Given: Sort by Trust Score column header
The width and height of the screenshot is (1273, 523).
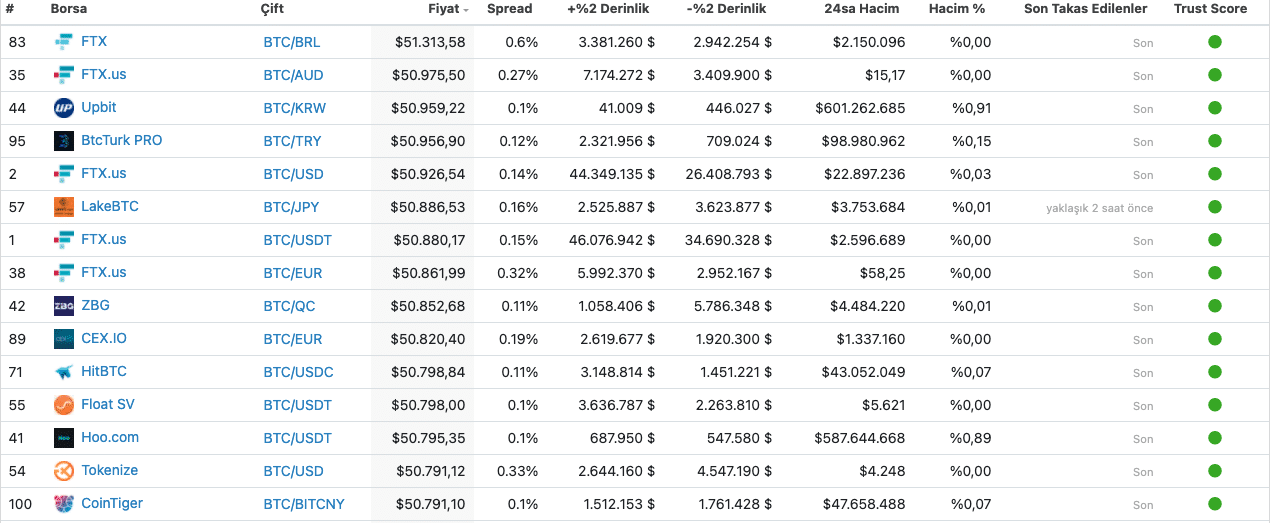Looking at the screenshot, I should pos(1210,9).
